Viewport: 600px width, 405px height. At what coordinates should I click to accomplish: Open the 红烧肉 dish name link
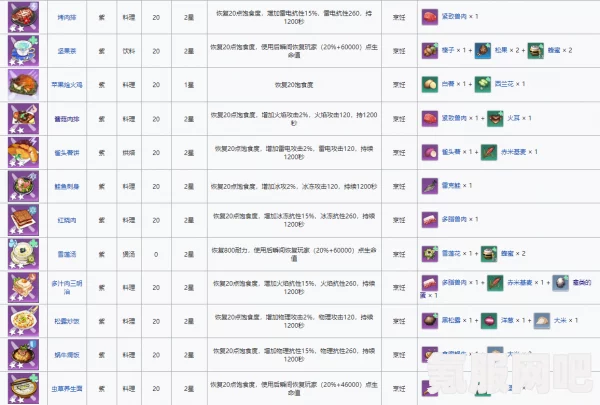tap(67, 220)
